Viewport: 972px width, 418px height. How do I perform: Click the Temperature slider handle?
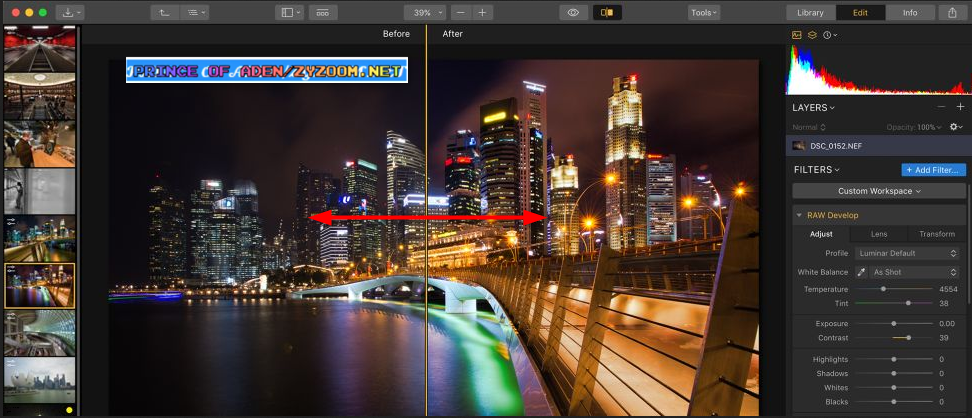coord(883,289)
